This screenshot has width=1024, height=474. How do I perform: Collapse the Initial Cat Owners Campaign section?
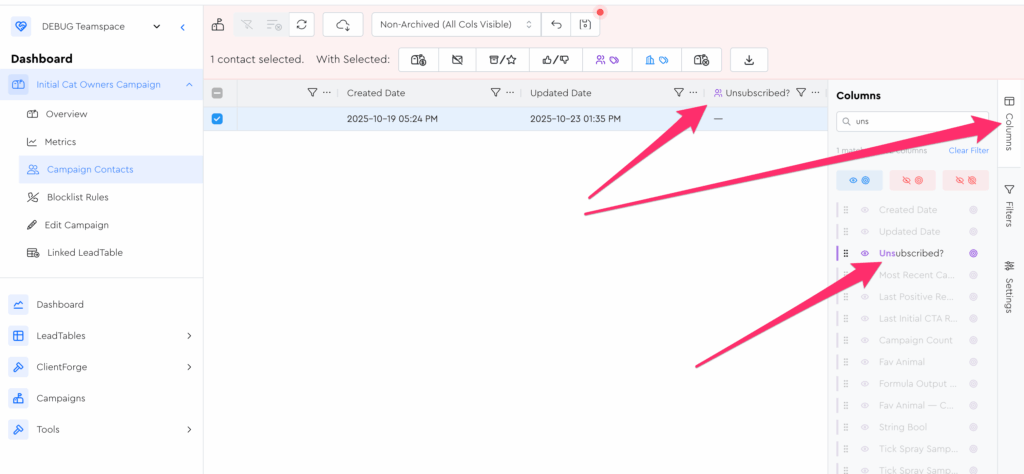[x=189, y=85]
